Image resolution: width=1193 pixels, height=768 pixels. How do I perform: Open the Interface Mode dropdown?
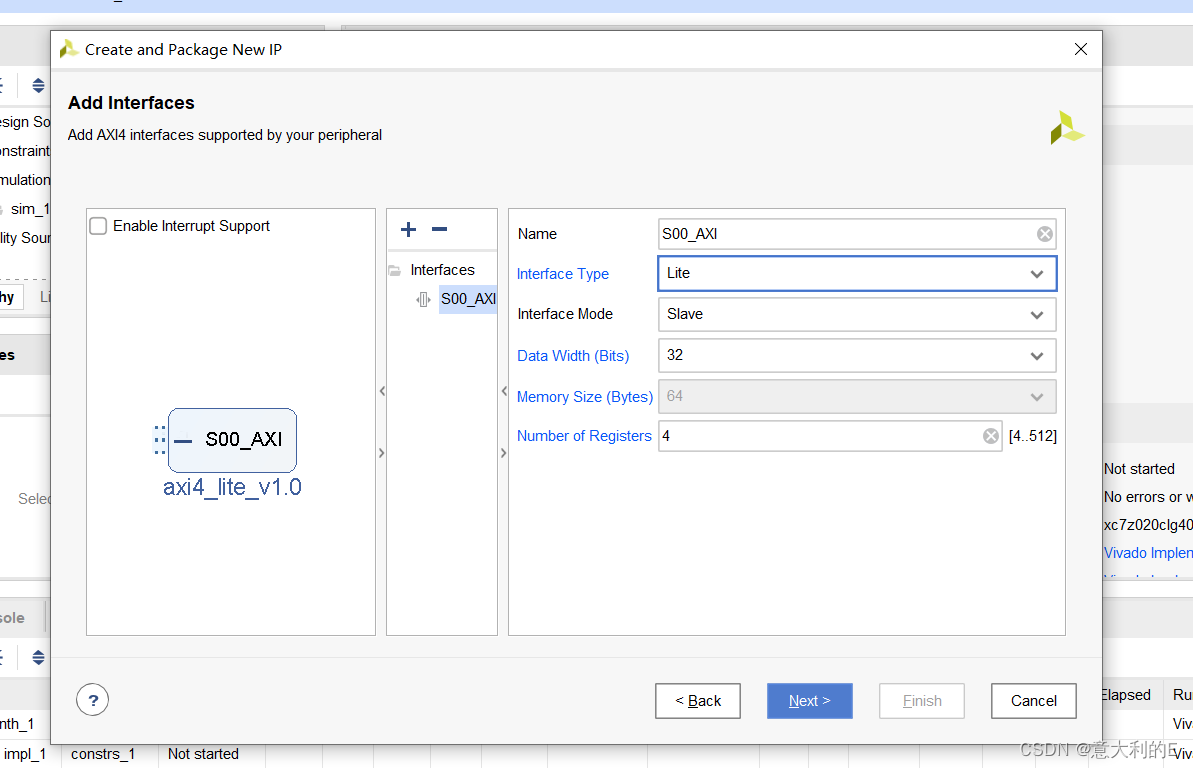pyautogui.click(x=857, y=314)
